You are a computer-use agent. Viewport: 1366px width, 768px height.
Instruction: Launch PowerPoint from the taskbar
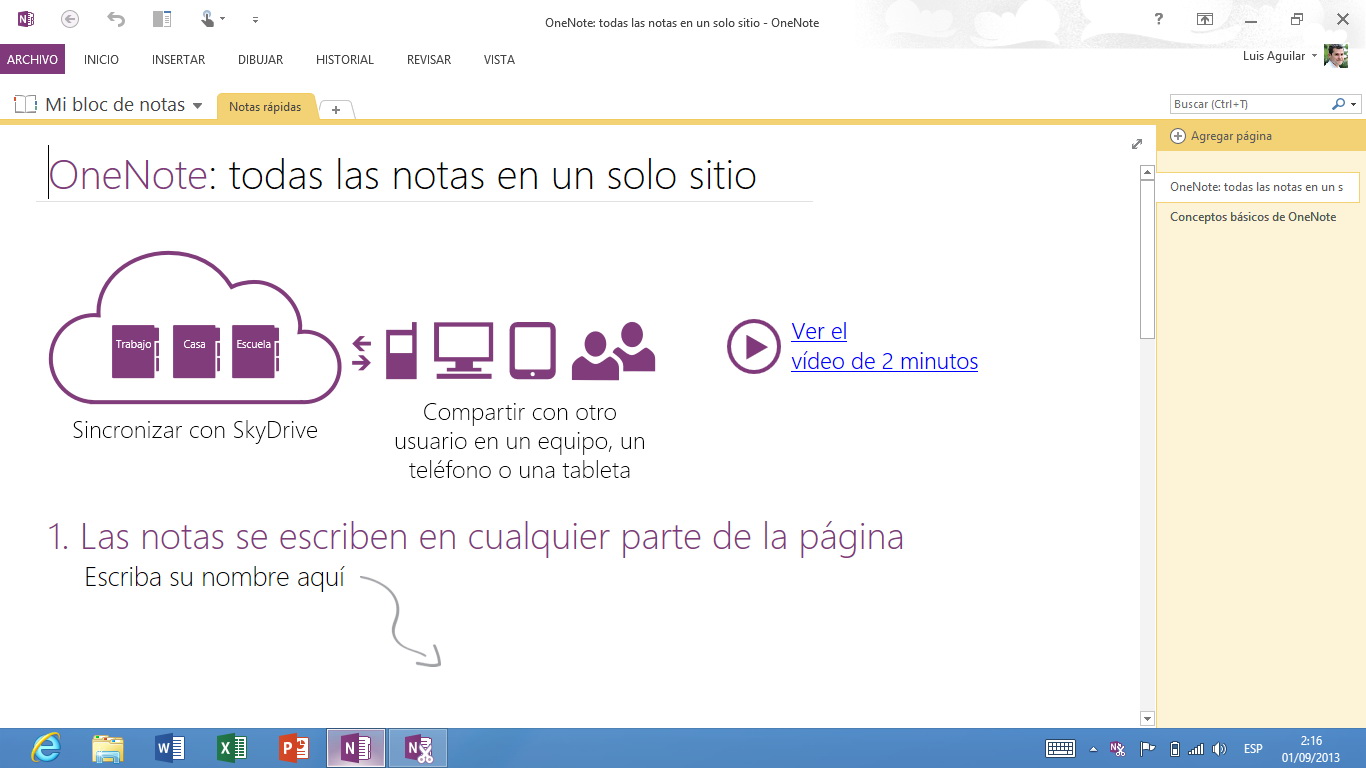coord(293,748)
